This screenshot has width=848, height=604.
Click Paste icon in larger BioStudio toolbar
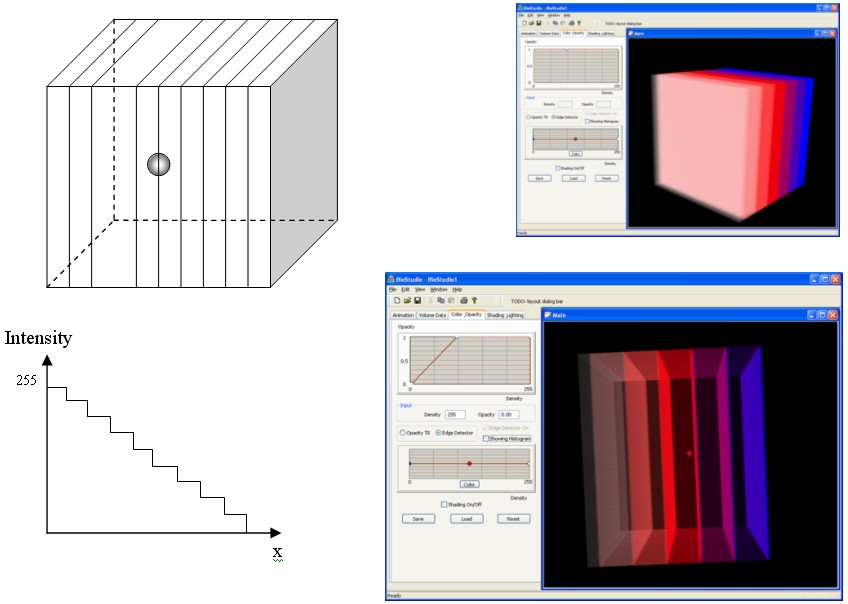[450, 301]
